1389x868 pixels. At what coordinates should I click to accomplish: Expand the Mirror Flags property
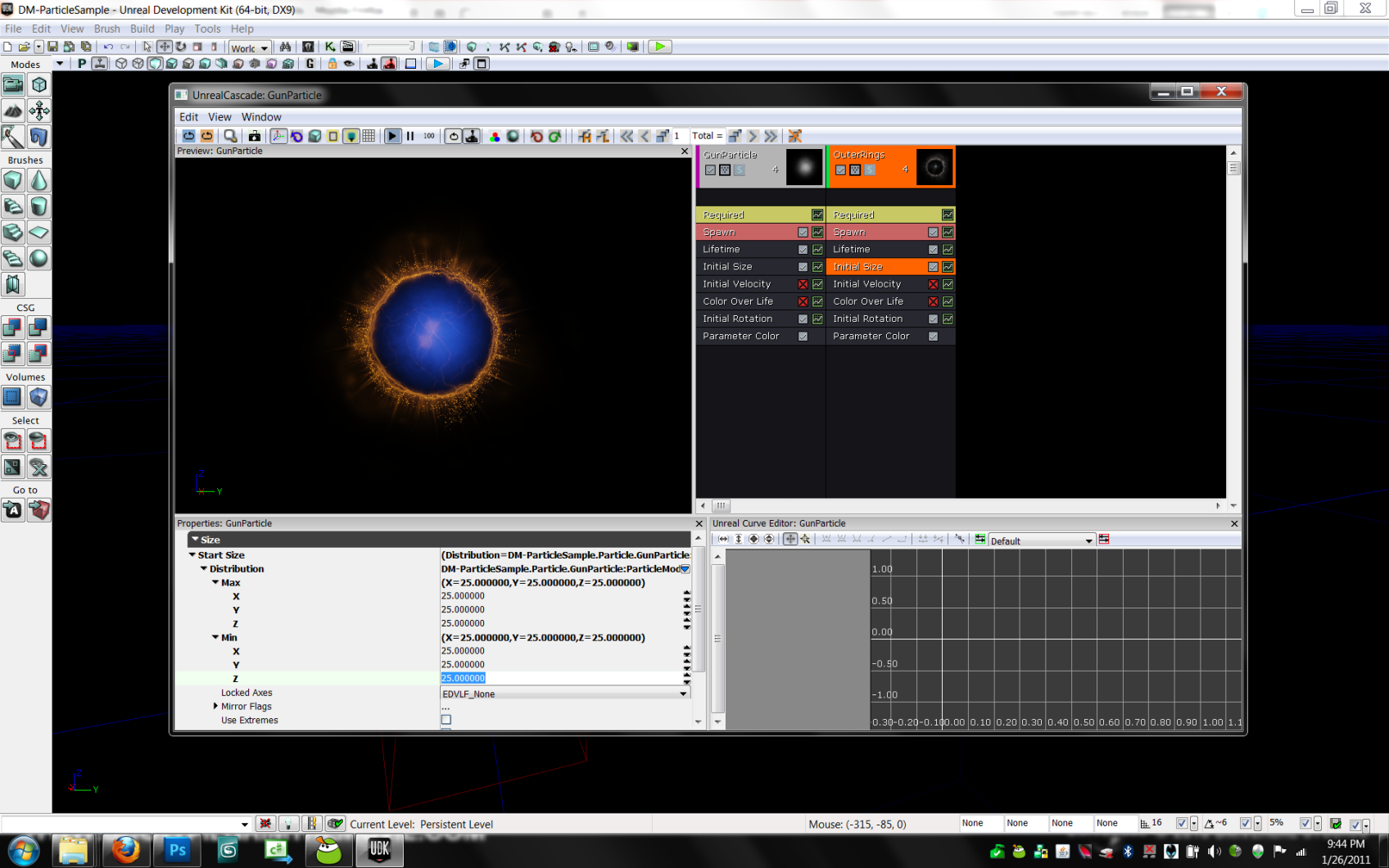click(x=215, y=706)
